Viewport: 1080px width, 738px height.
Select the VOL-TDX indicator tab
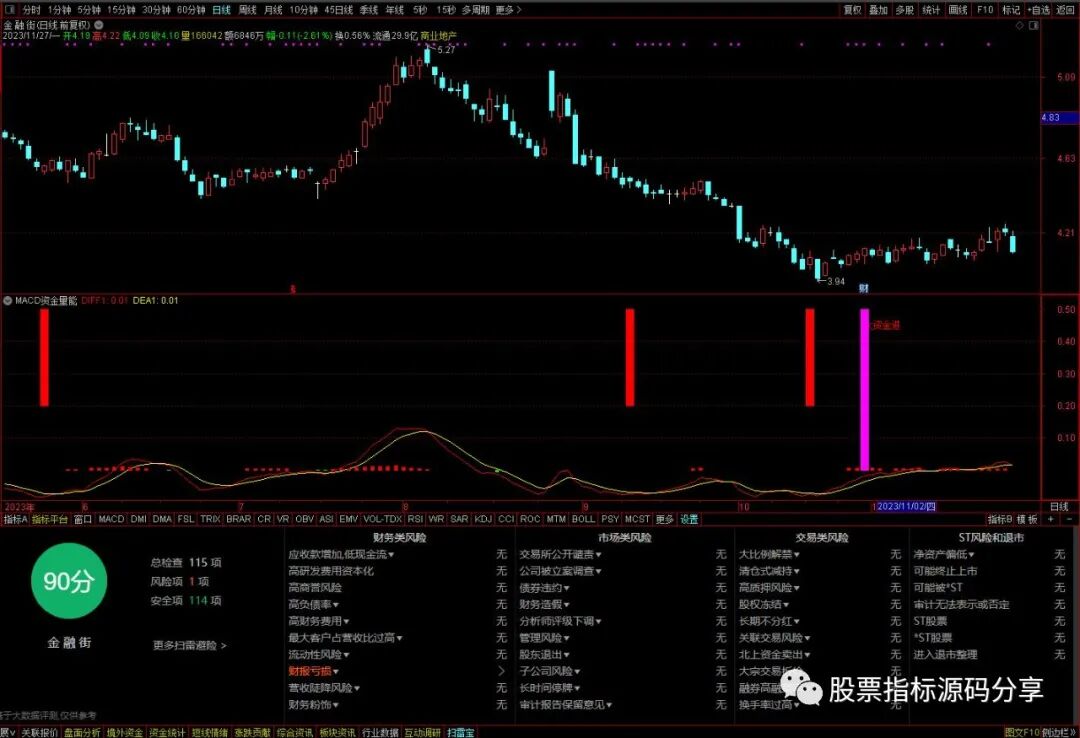click(382, 519)
